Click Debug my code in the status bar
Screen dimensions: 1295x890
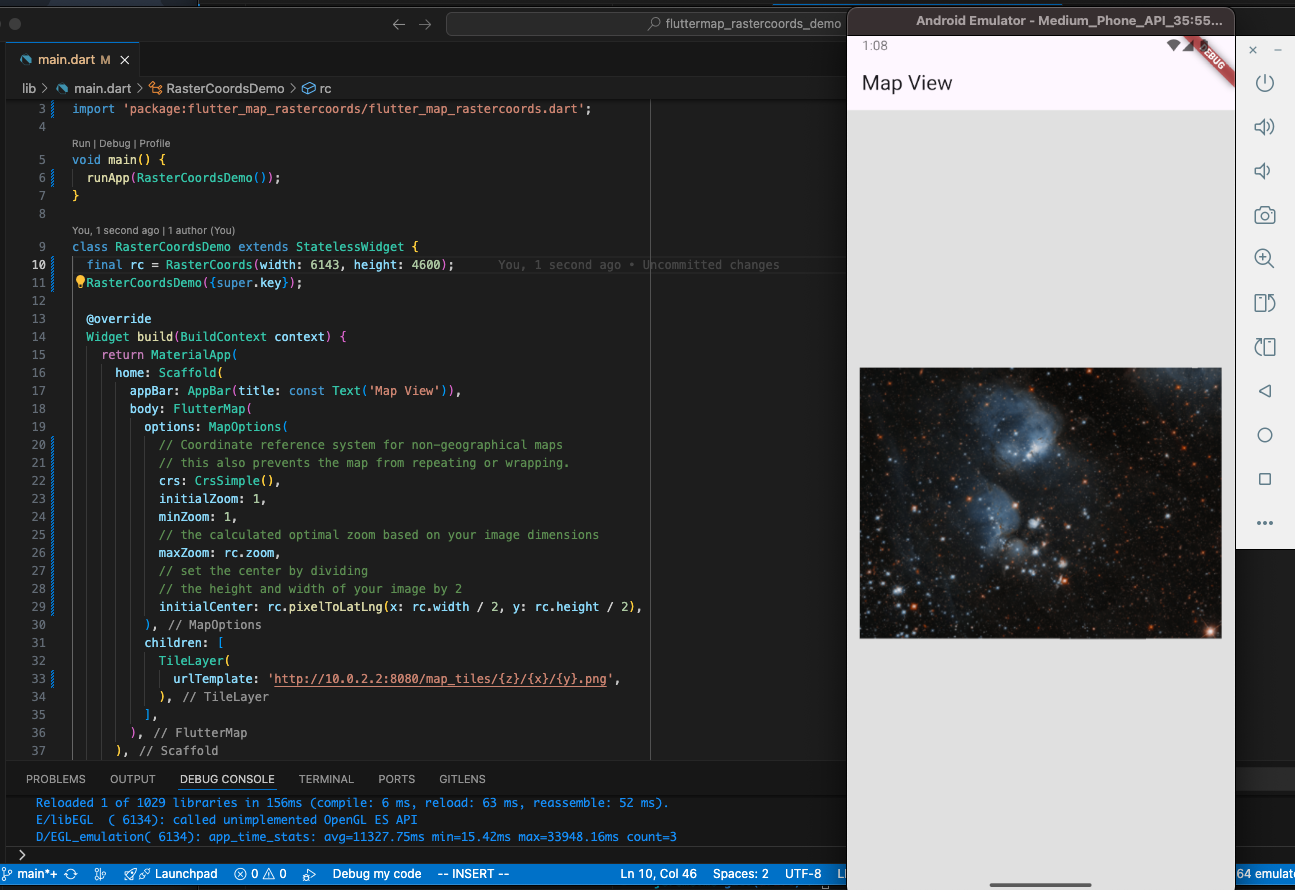point(377,874)
